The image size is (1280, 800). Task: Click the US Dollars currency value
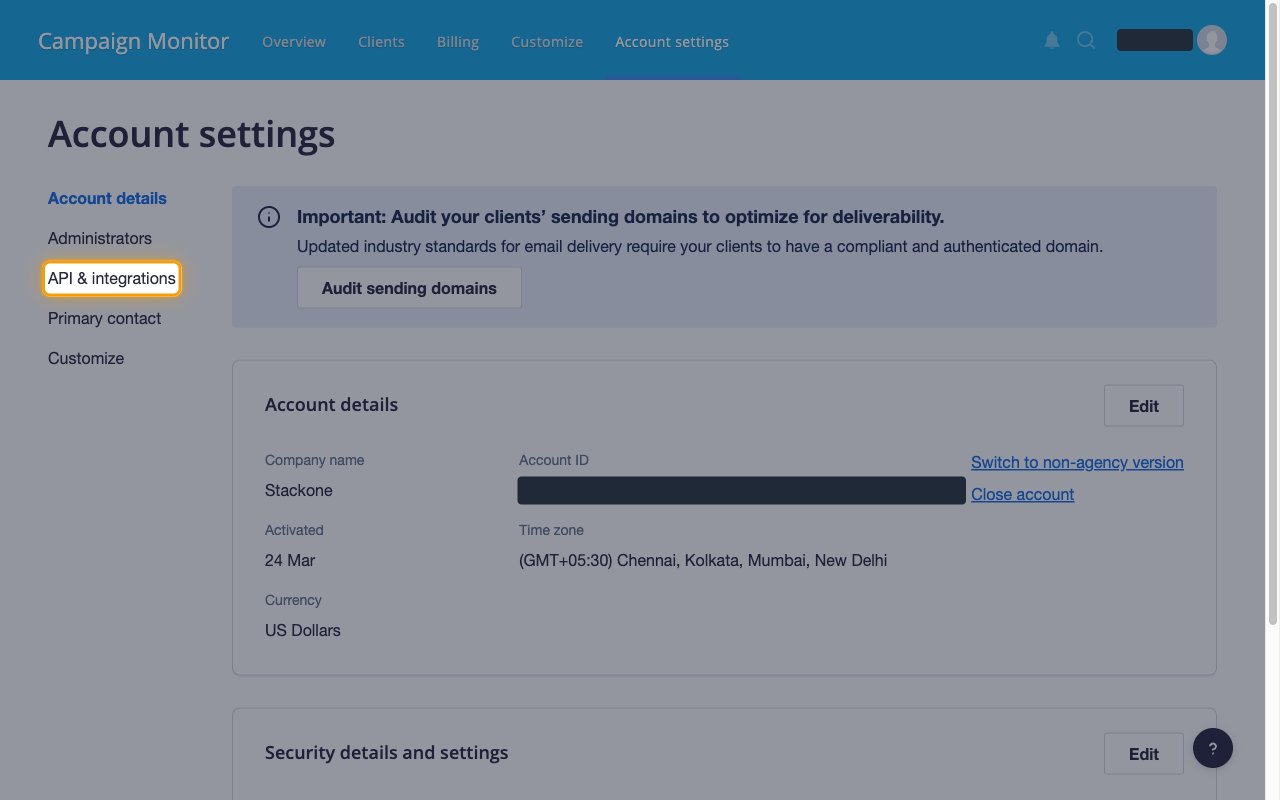pyautogui.click(x=302, y=630)
